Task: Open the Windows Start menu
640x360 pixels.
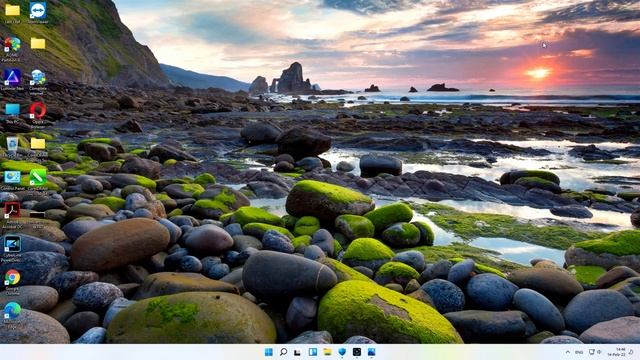Action: (x=269, y=352)
